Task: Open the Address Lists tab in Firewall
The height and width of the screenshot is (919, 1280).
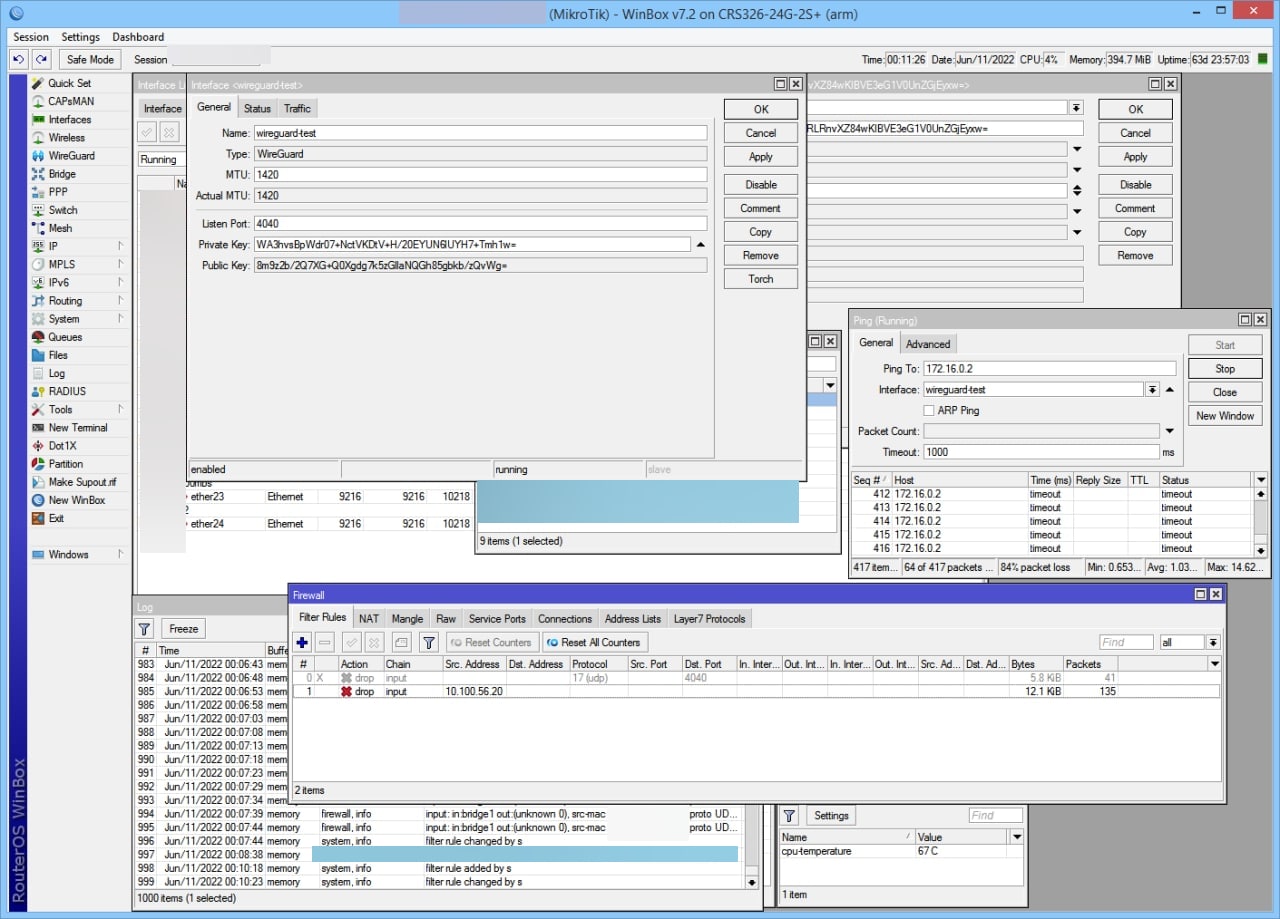Action: (x=633, y=619)
